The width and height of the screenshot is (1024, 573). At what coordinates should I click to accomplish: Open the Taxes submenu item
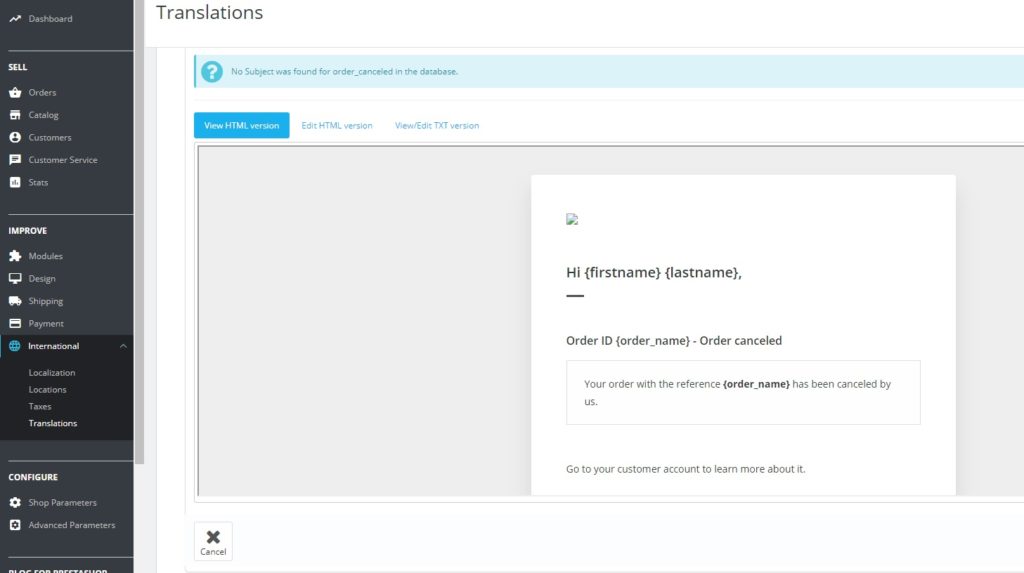[40, 406]
